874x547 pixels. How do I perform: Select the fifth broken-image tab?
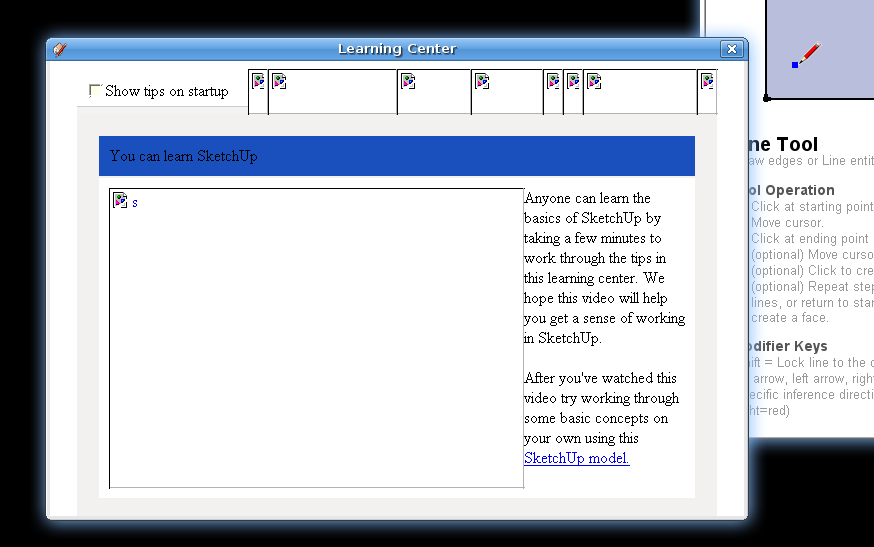[x=553, y=92]
